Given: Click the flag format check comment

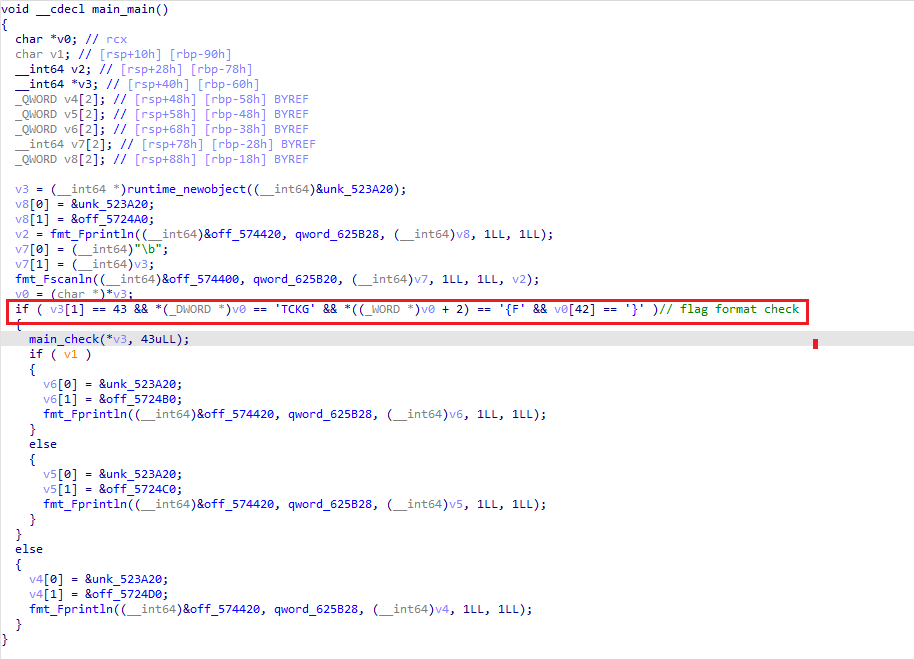Looking at the screenshot, I should (x=729, y=309).
